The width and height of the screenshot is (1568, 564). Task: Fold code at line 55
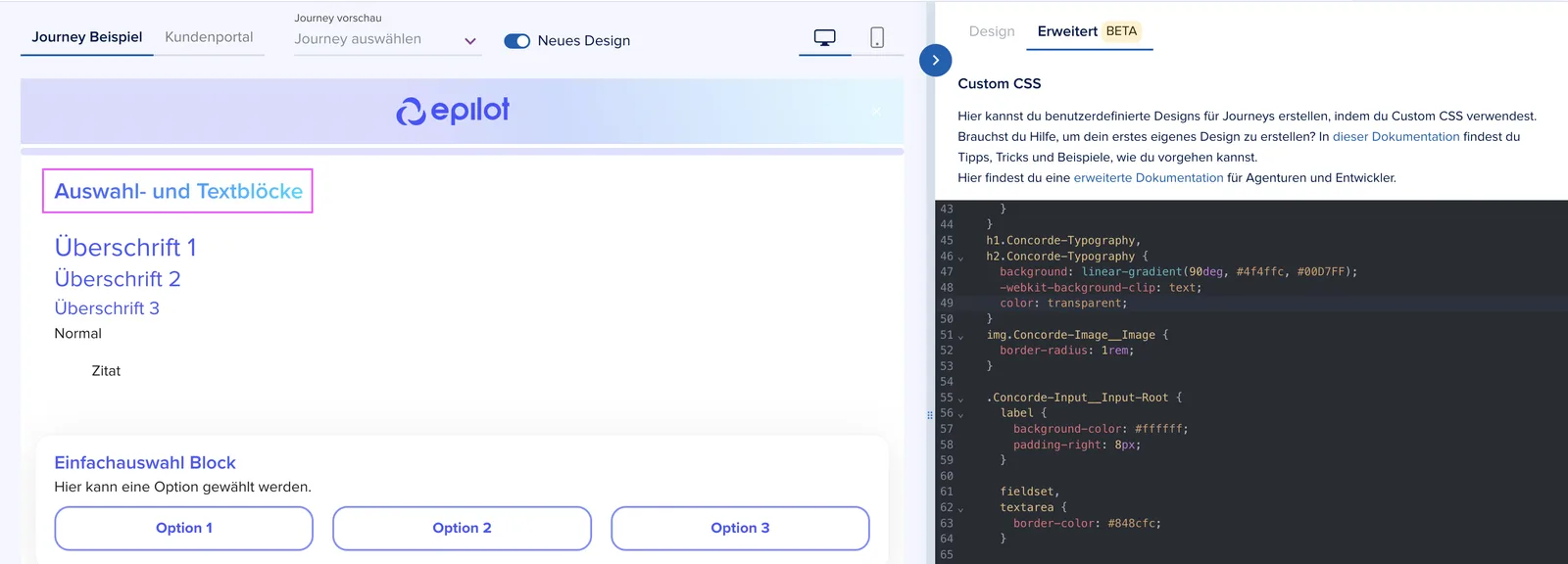pos(960,399)
